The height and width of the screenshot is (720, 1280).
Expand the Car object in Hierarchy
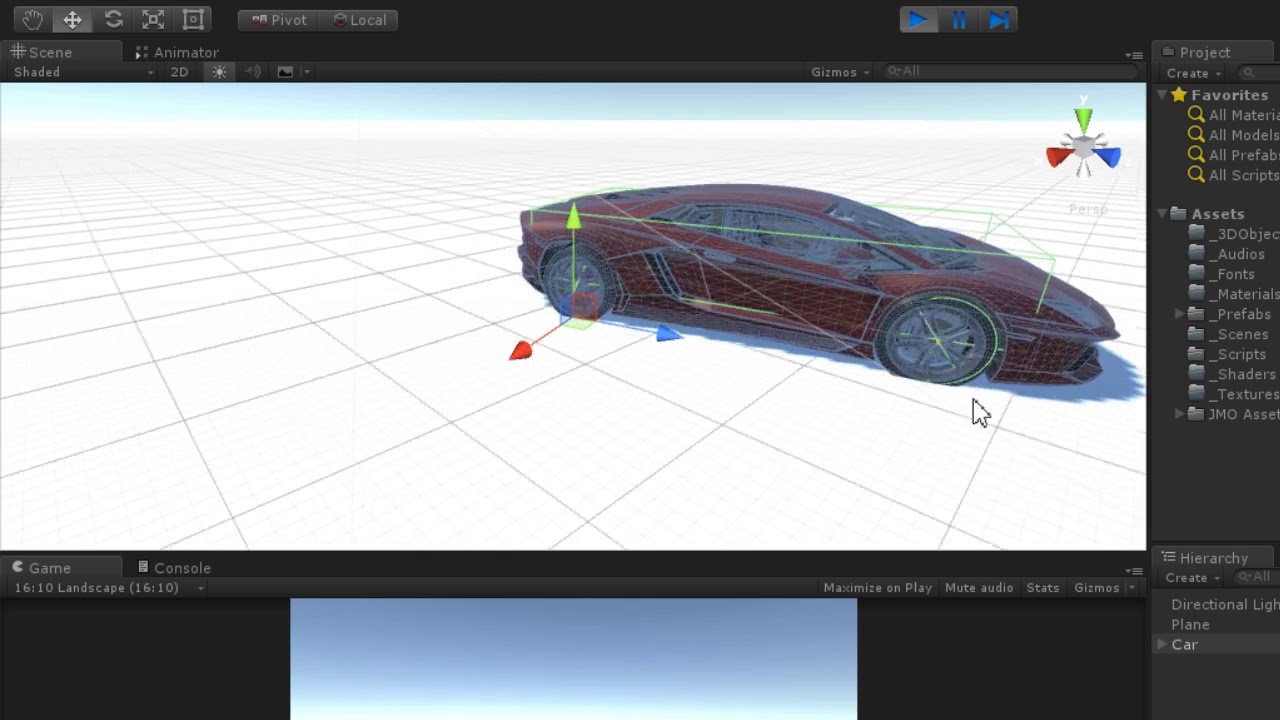tap(1162, 644)
